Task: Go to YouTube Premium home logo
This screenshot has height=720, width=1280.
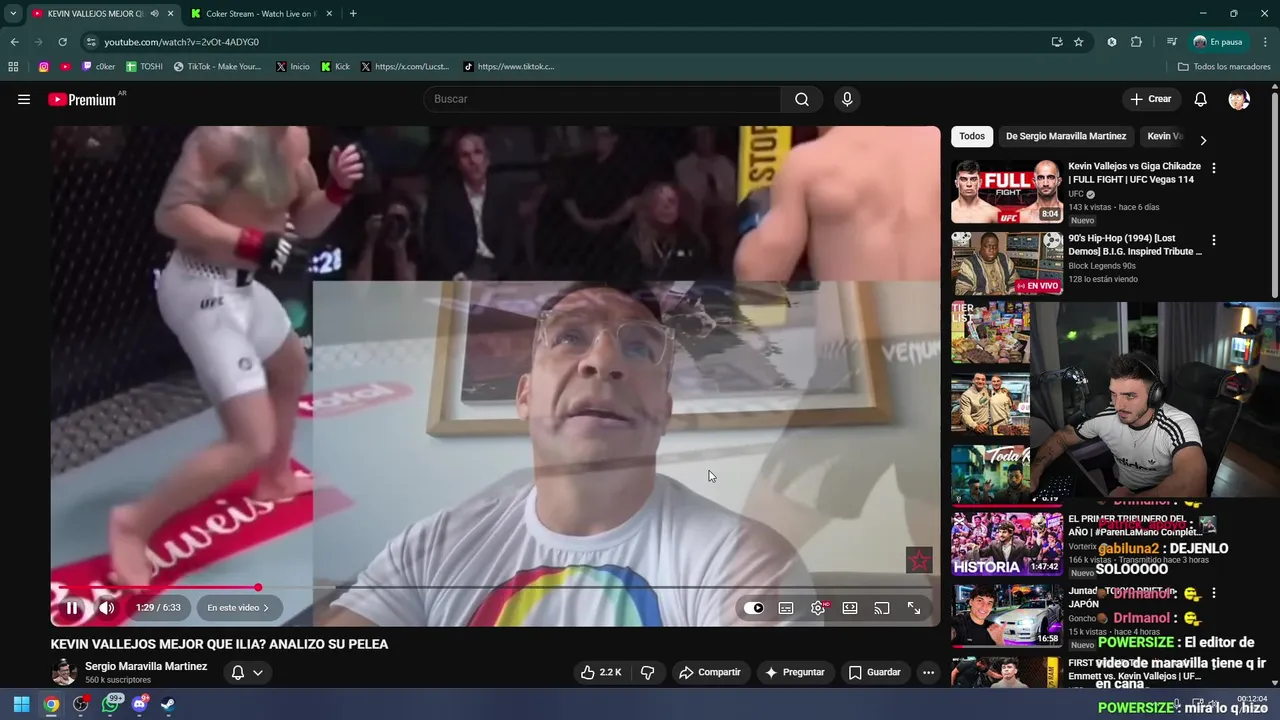Action: point(82,100)
